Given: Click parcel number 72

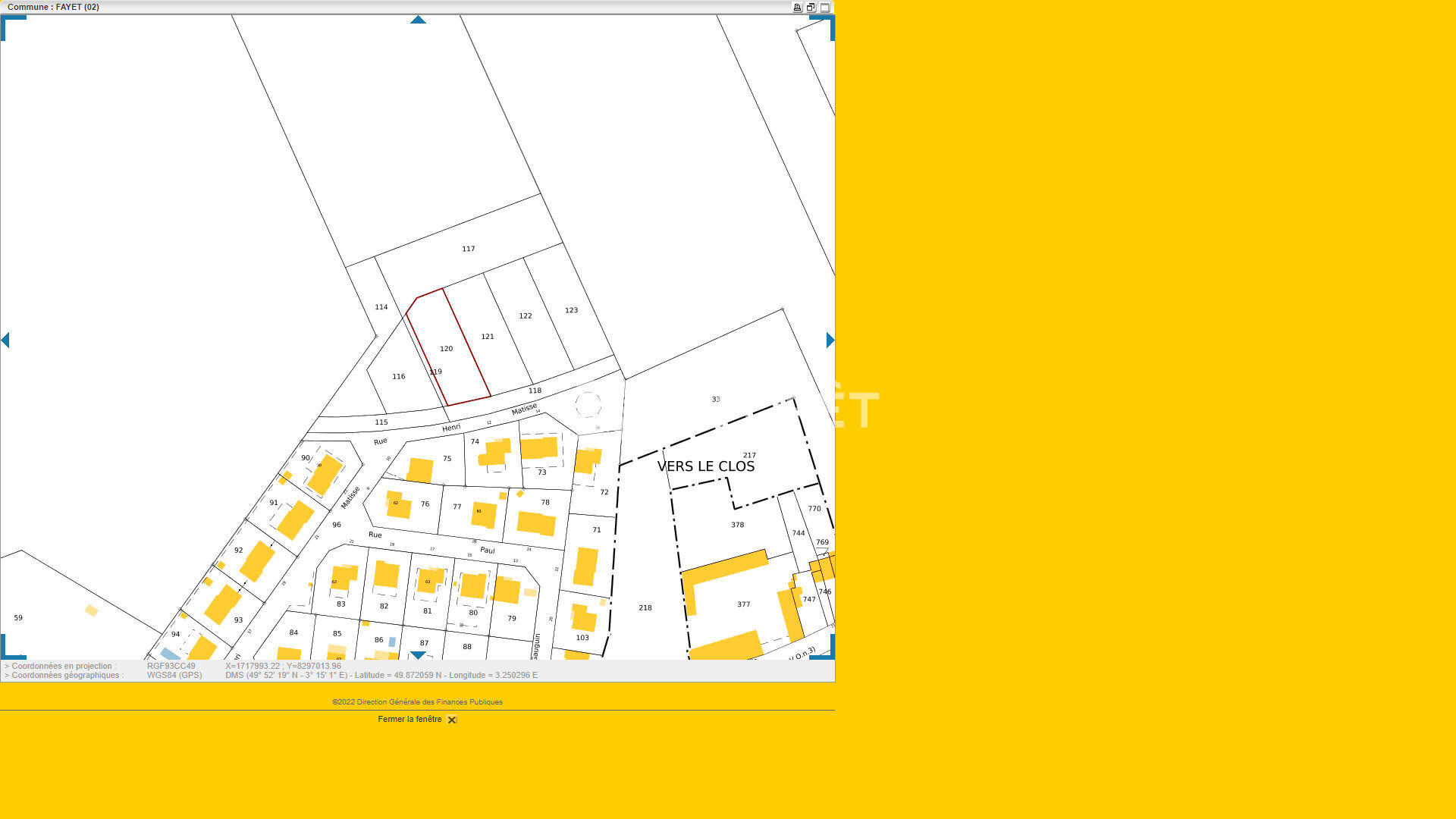Looking at the screenshot, I should pos(604,492).
